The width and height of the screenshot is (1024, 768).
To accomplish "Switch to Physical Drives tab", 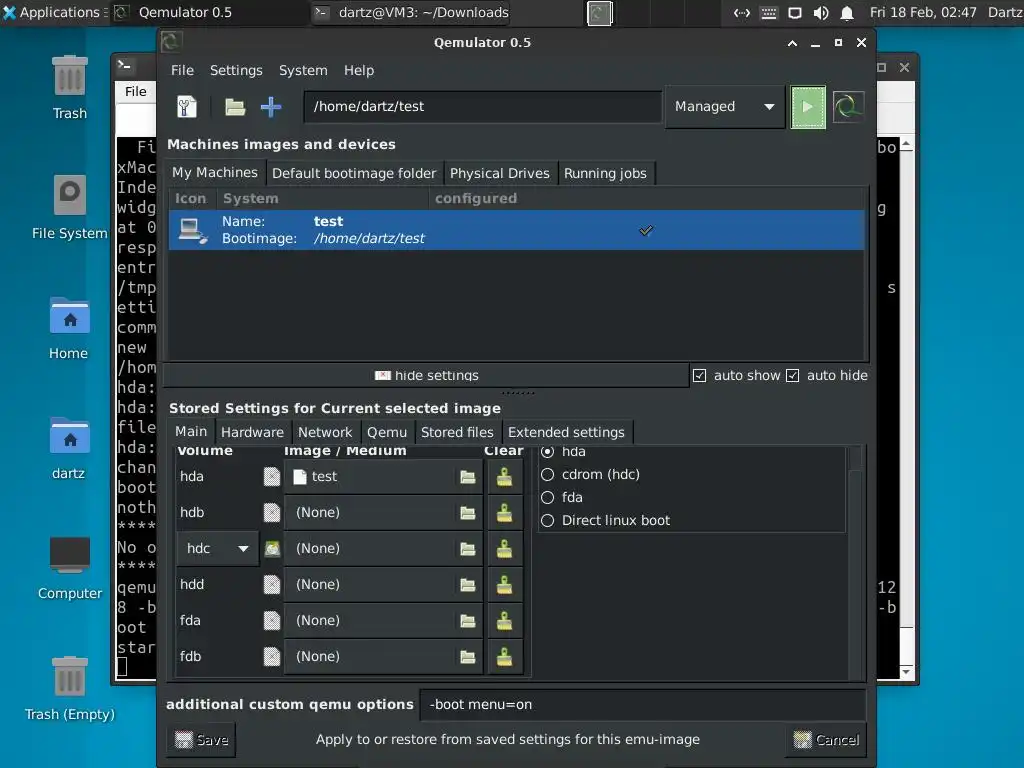I will point(500,174).
